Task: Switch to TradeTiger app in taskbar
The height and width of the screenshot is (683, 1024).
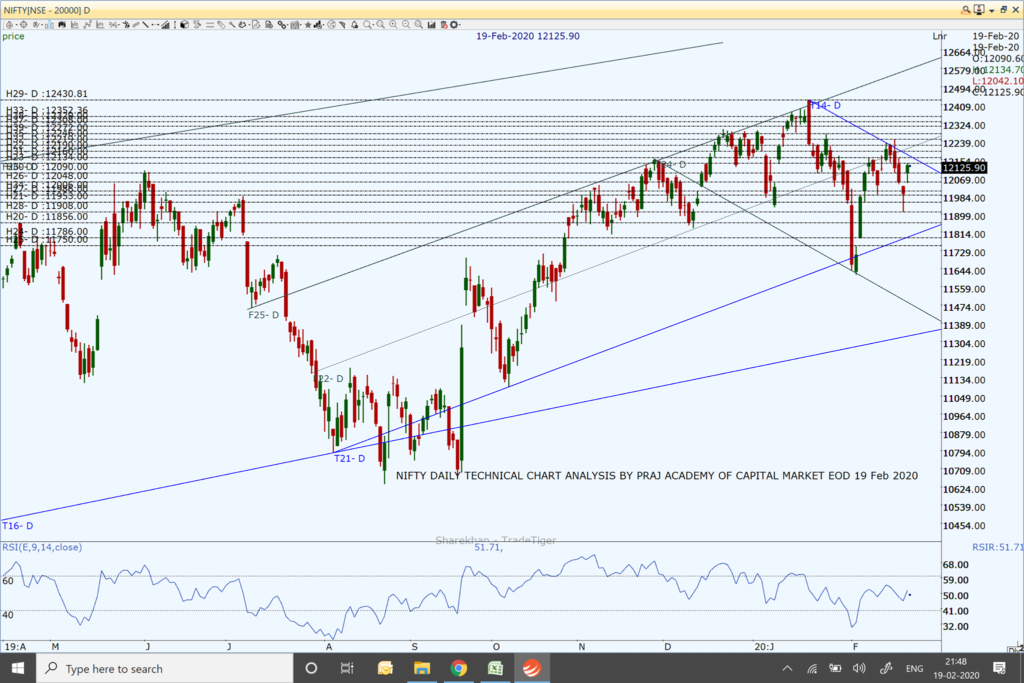Action: tap(532, 668)
